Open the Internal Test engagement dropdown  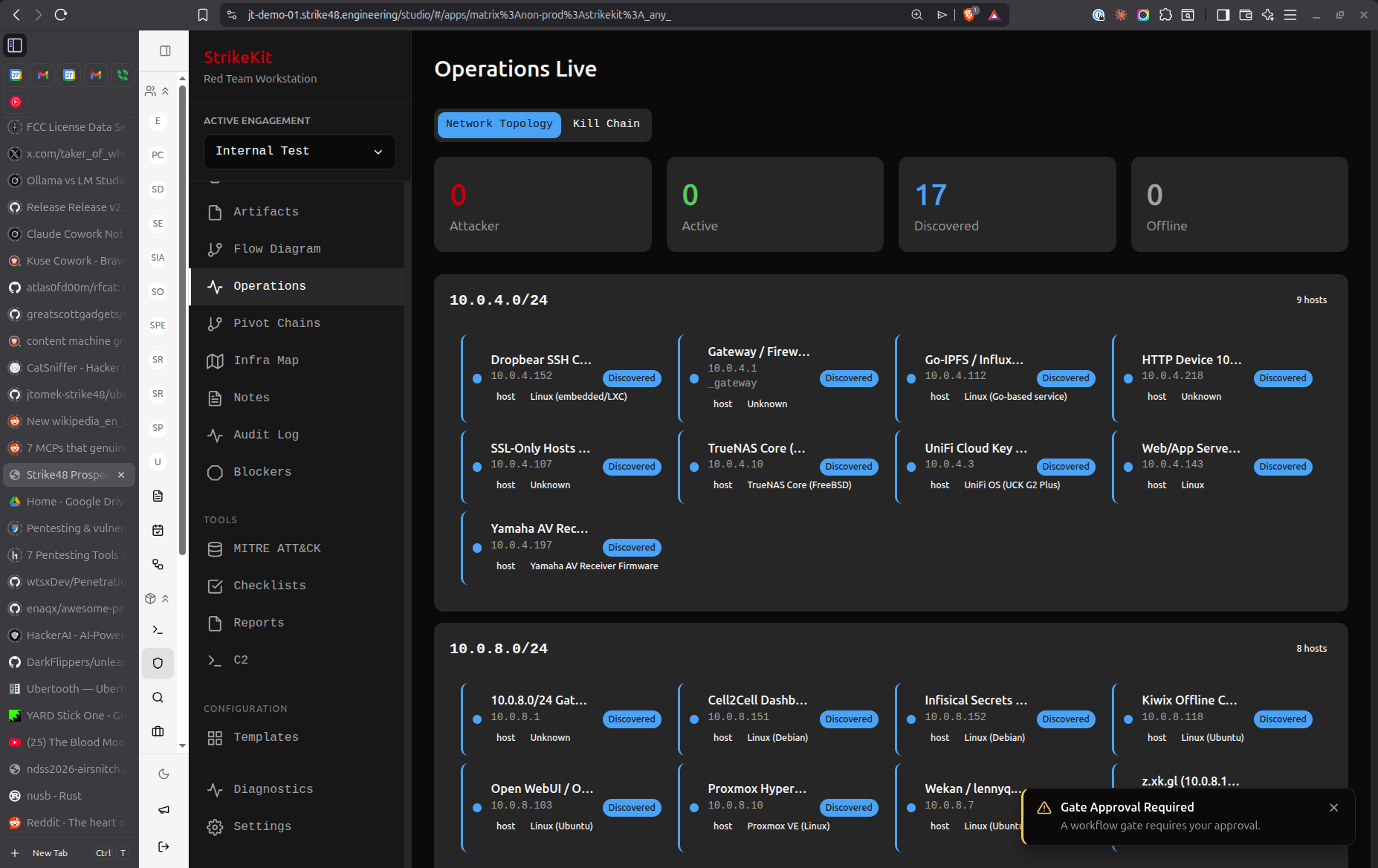click(300, 152)
